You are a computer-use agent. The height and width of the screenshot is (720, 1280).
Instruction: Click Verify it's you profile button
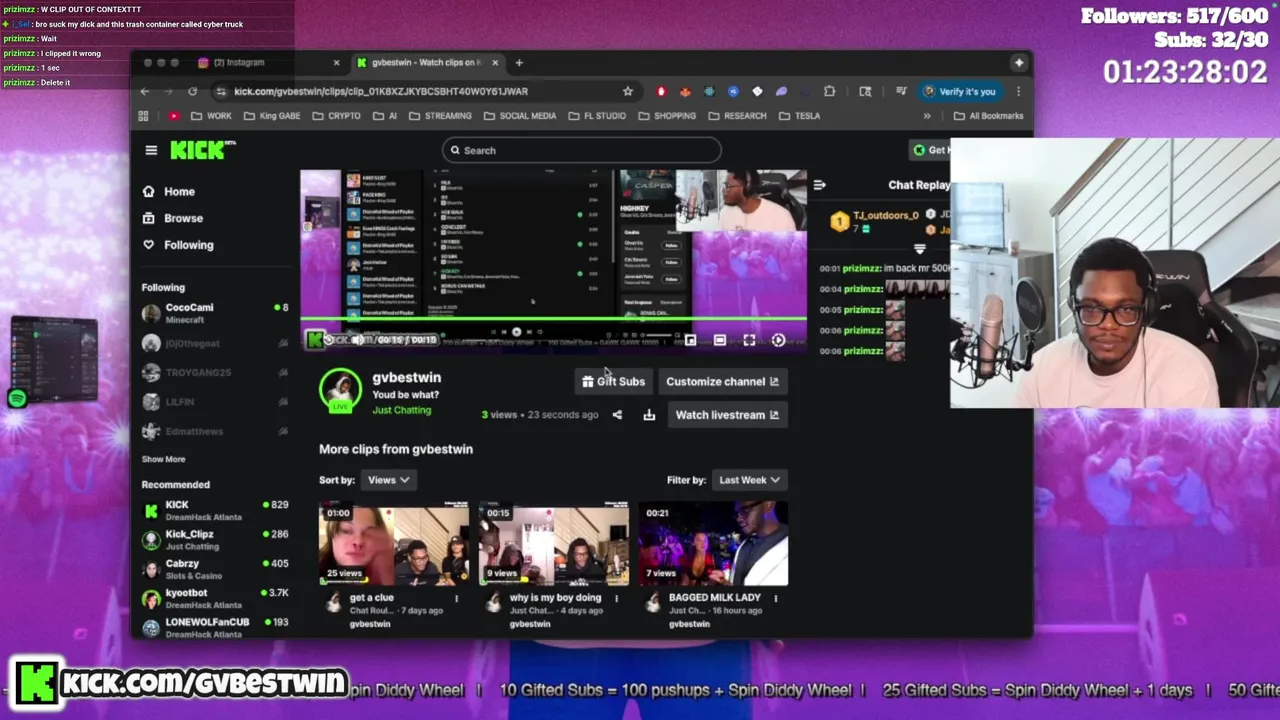point(959,91)
